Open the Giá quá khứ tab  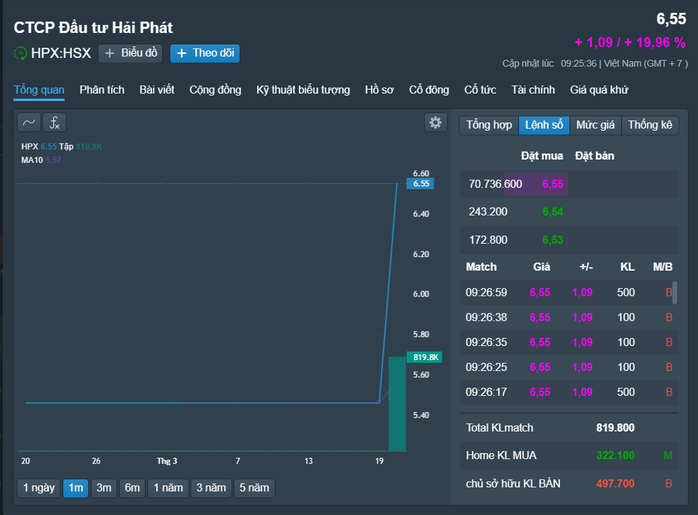599,90
